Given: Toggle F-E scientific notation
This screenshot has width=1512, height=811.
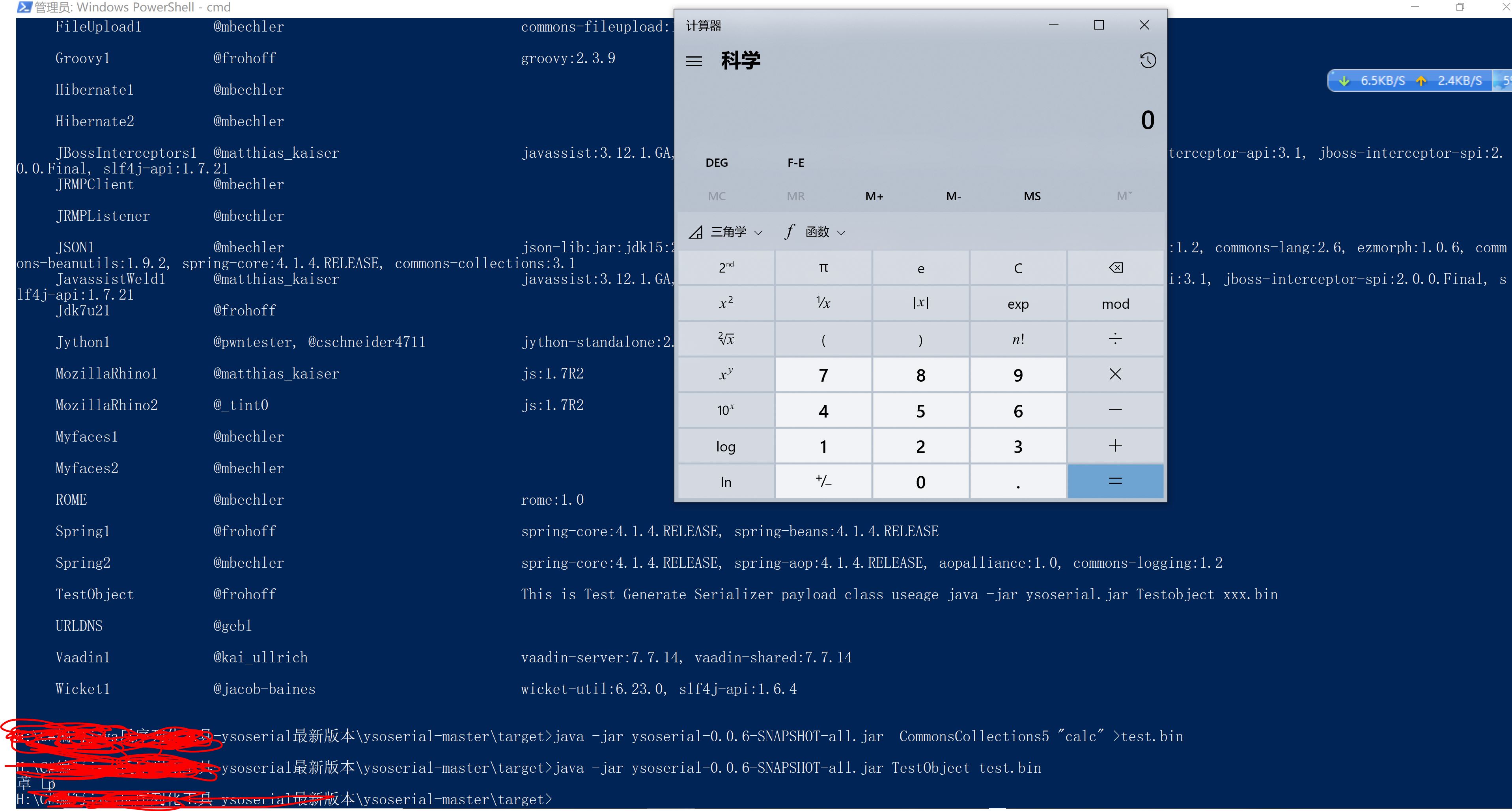Looking at the screenshot, I should pyautogui.click(x=795, y=162).
